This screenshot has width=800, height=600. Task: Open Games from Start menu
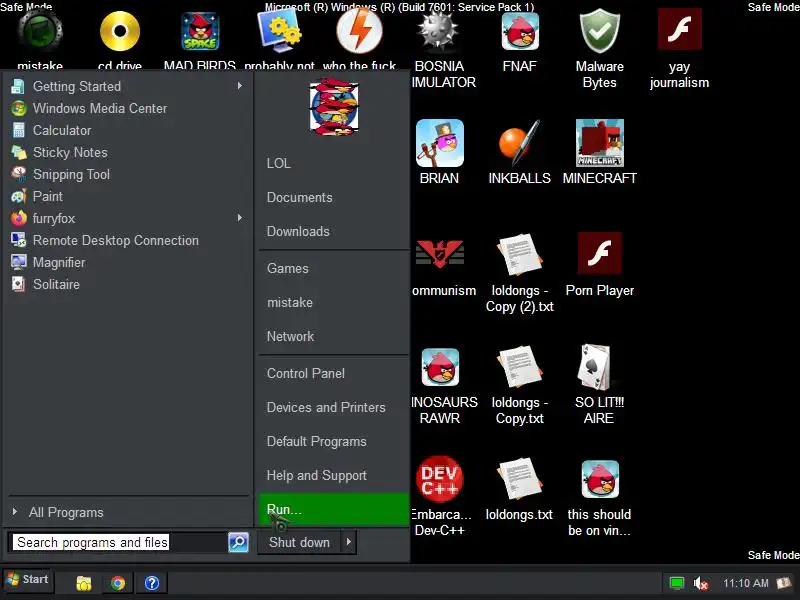tap(288, 268)
